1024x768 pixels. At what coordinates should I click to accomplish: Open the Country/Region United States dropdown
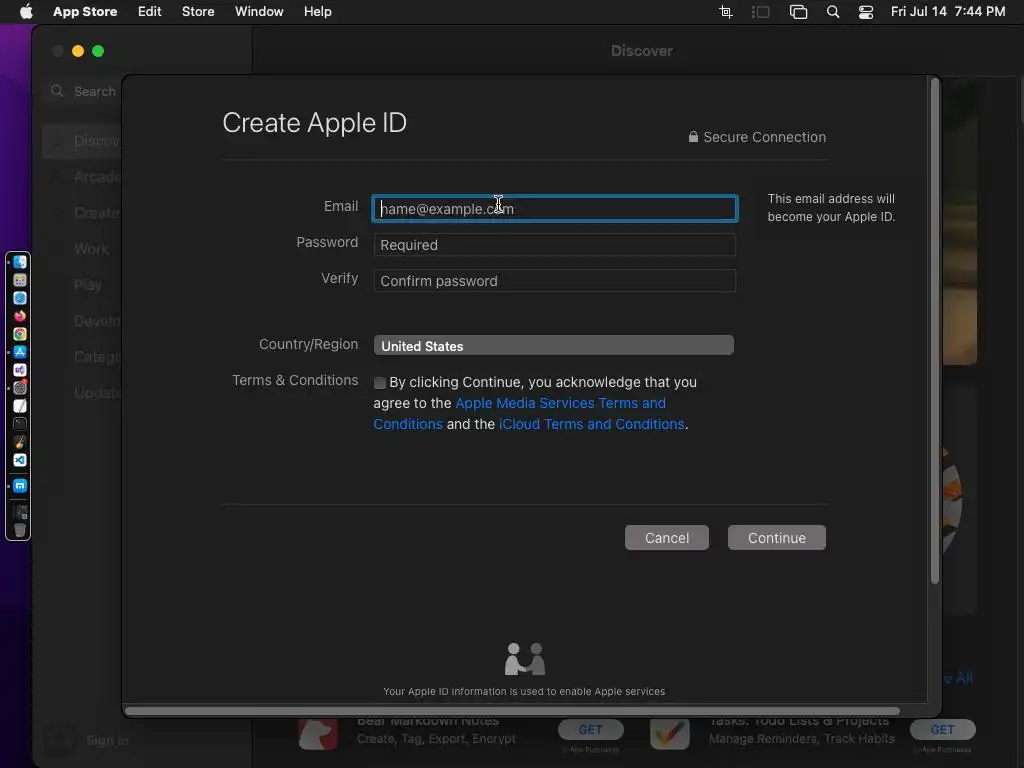[x=554, y=345]
